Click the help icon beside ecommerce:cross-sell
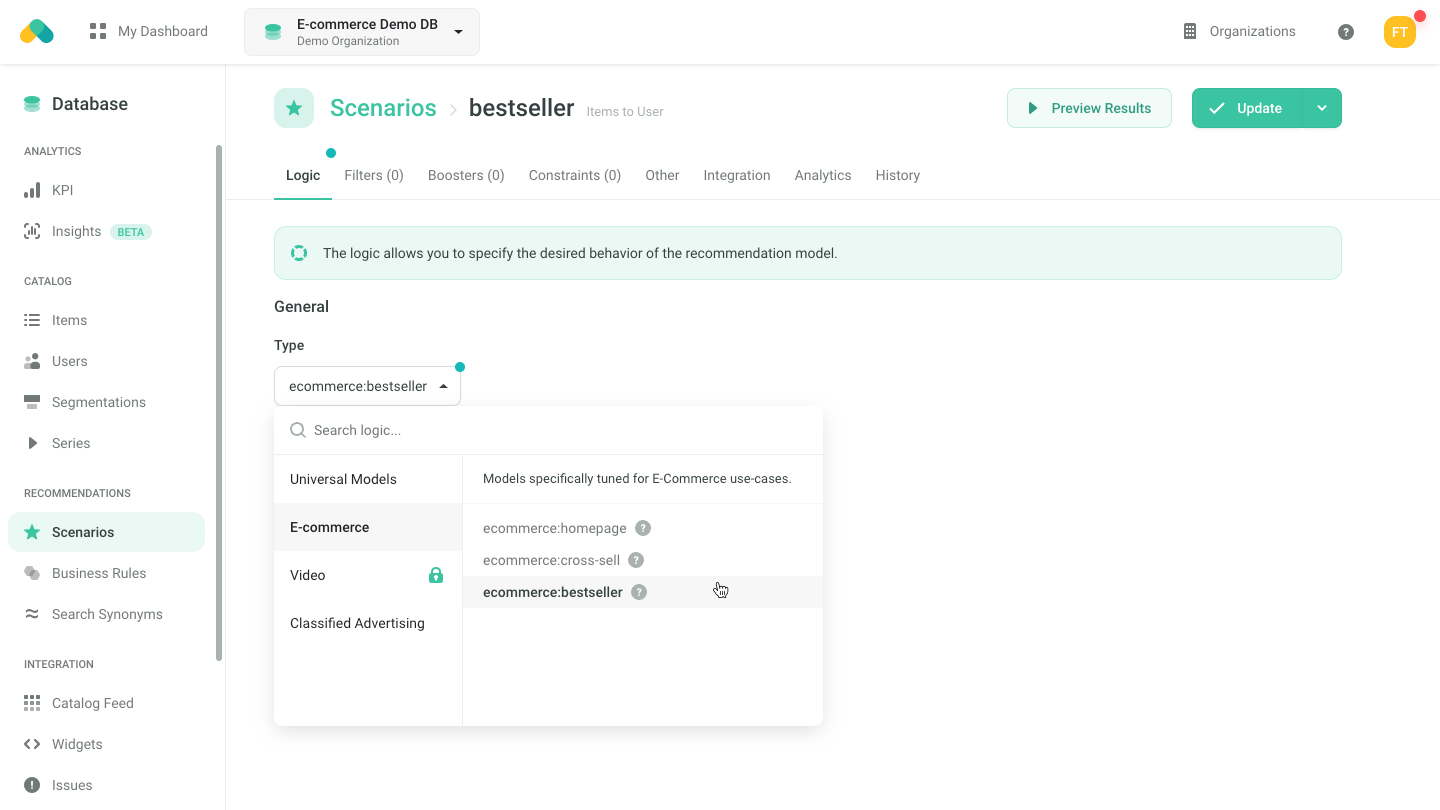The height and width of the screenshot is (810, 1440). [636, 560]
